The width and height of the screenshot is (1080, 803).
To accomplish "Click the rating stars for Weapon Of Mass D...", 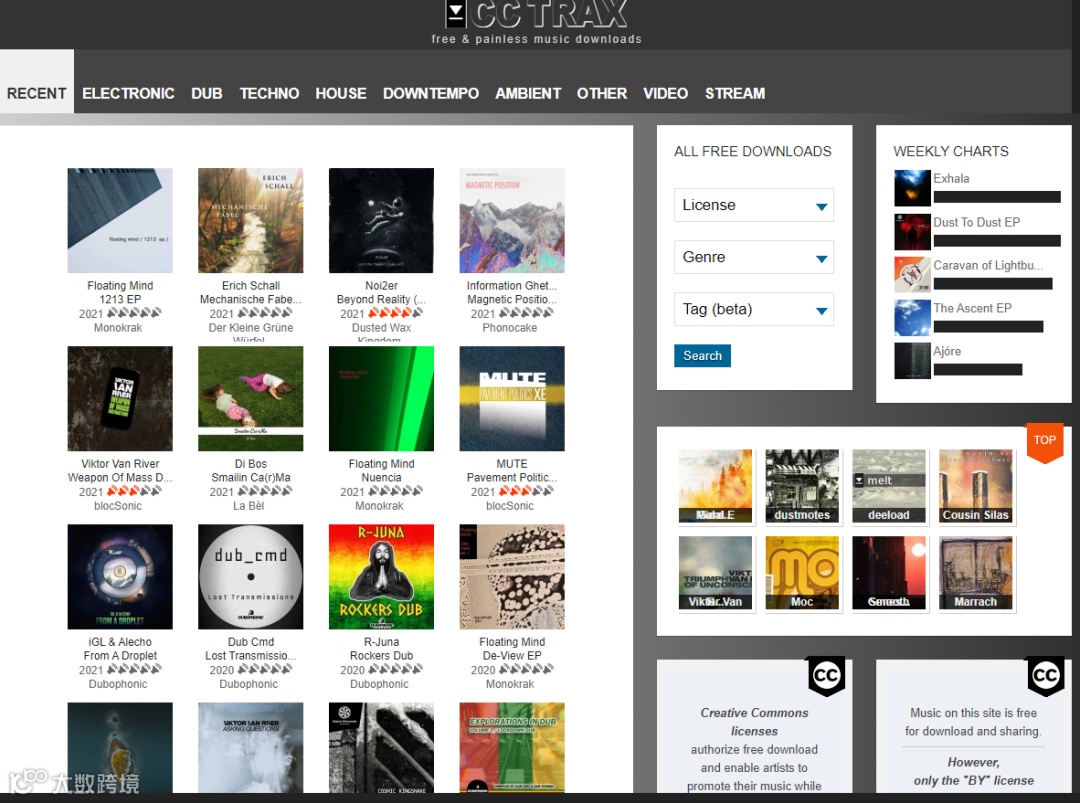I will click(x=134, y=491).
